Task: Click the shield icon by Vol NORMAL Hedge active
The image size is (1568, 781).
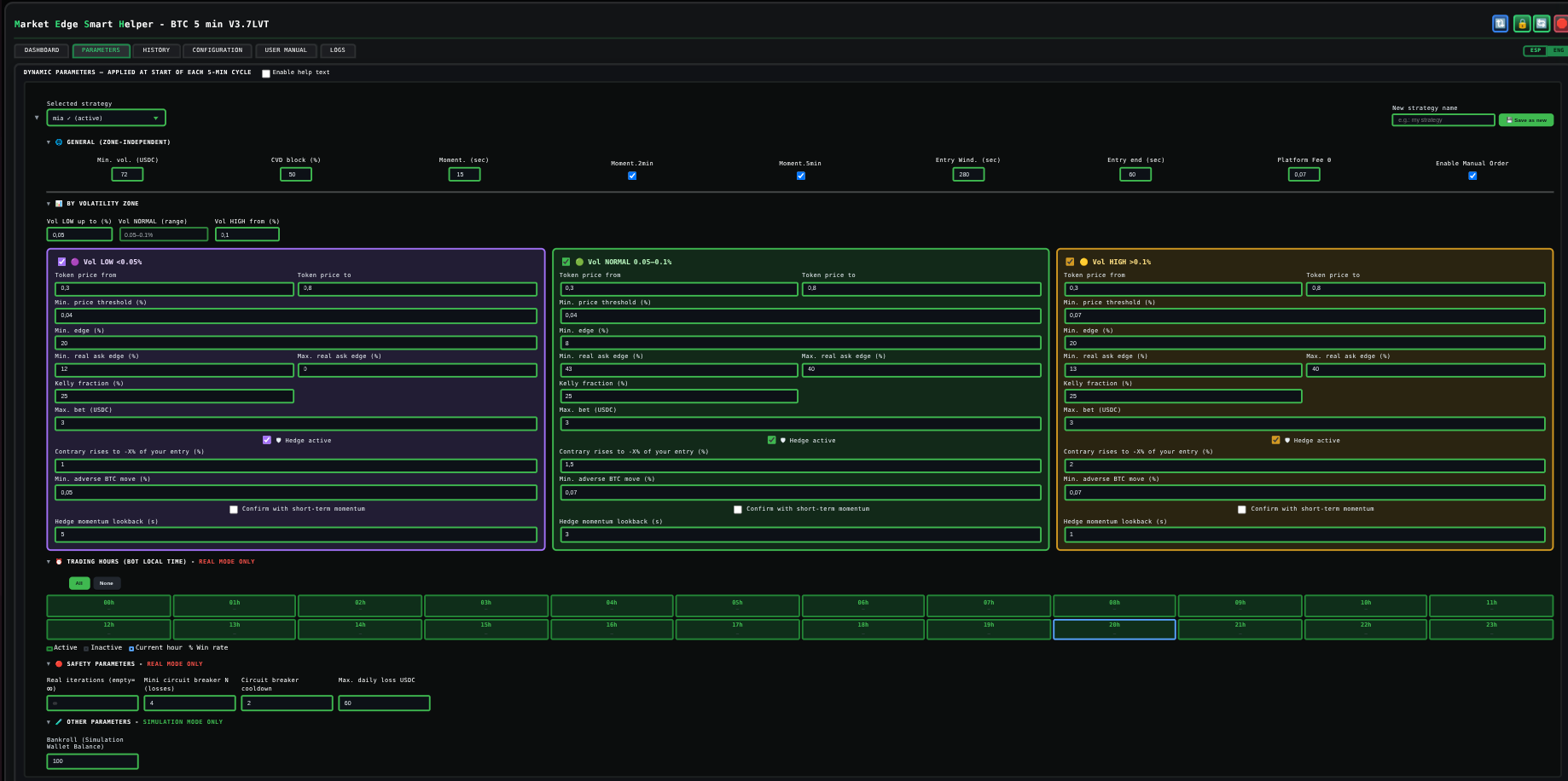Action: pos(782,441)
